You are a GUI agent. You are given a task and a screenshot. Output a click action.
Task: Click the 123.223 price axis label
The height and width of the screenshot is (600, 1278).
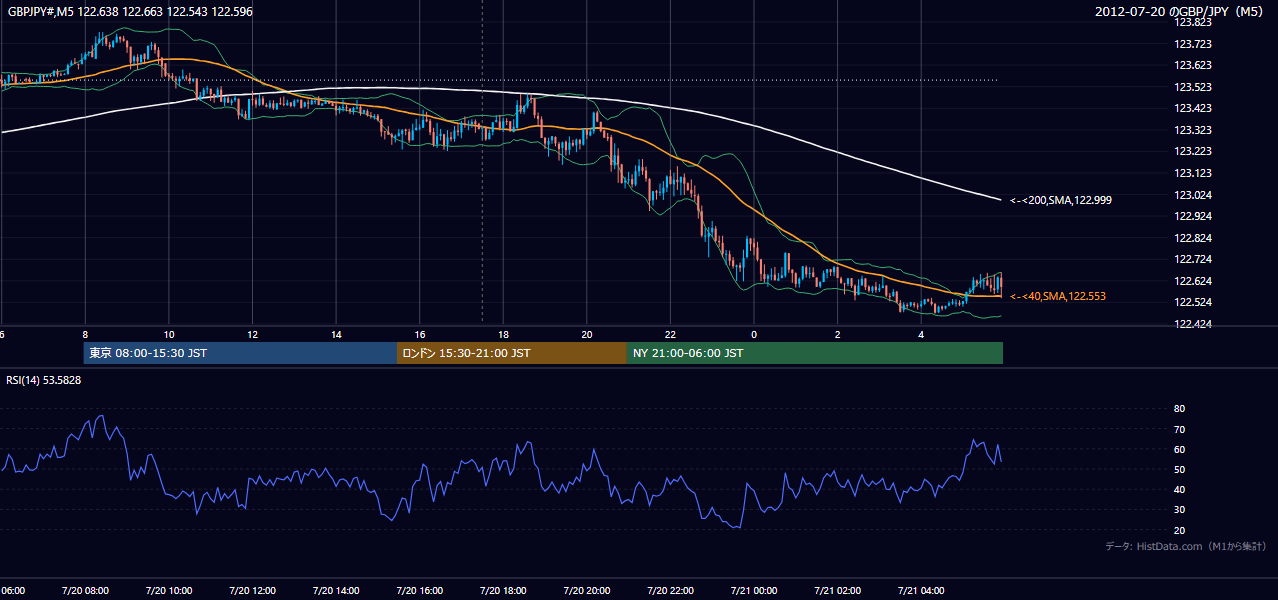tap(1192, 152)
